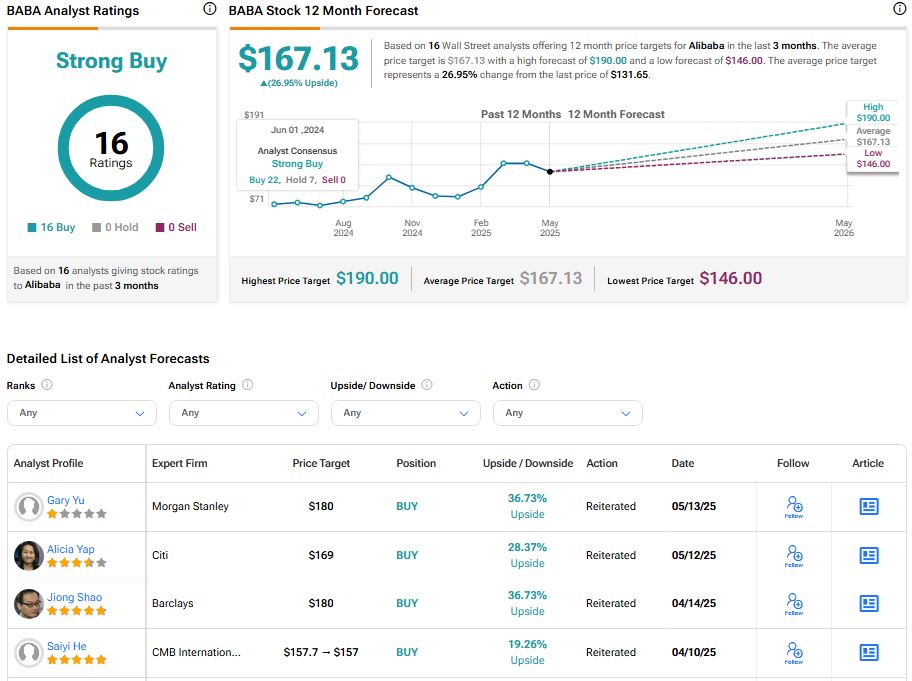Click the Position column header

tap(416, 463)
